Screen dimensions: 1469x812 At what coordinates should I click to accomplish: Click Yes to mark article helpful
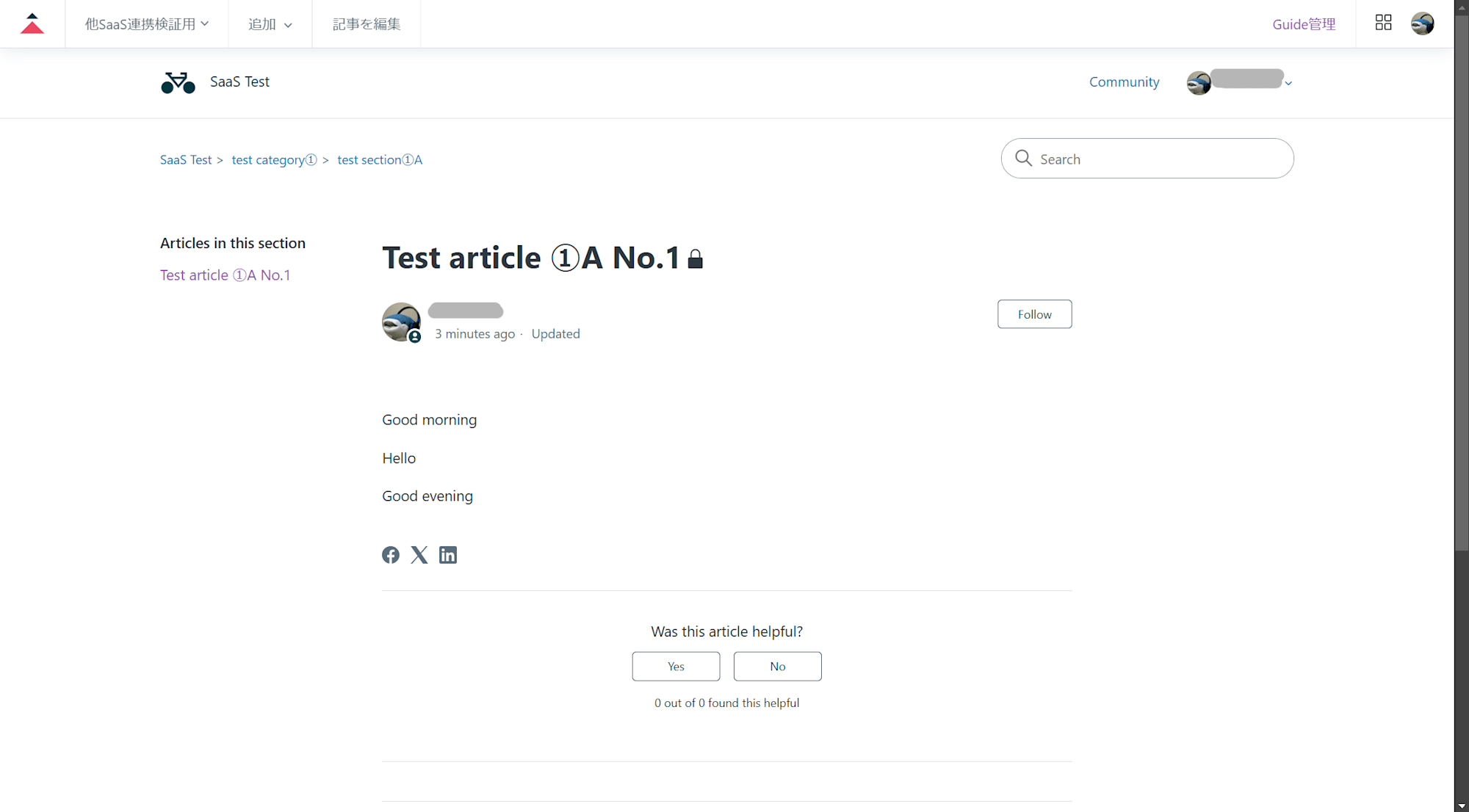pyautogui.click(x=676, y=666)
